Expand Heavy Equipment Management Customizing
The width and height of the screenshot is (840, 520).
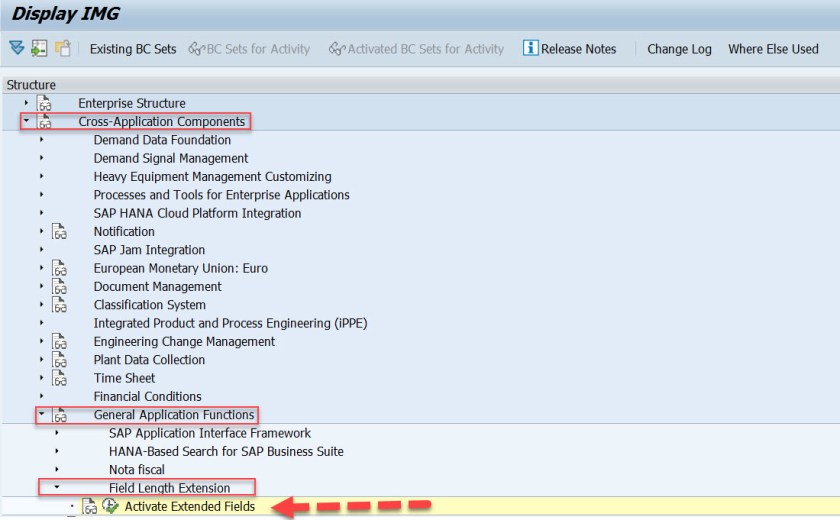pyautogui.click(x=41, y=176)
